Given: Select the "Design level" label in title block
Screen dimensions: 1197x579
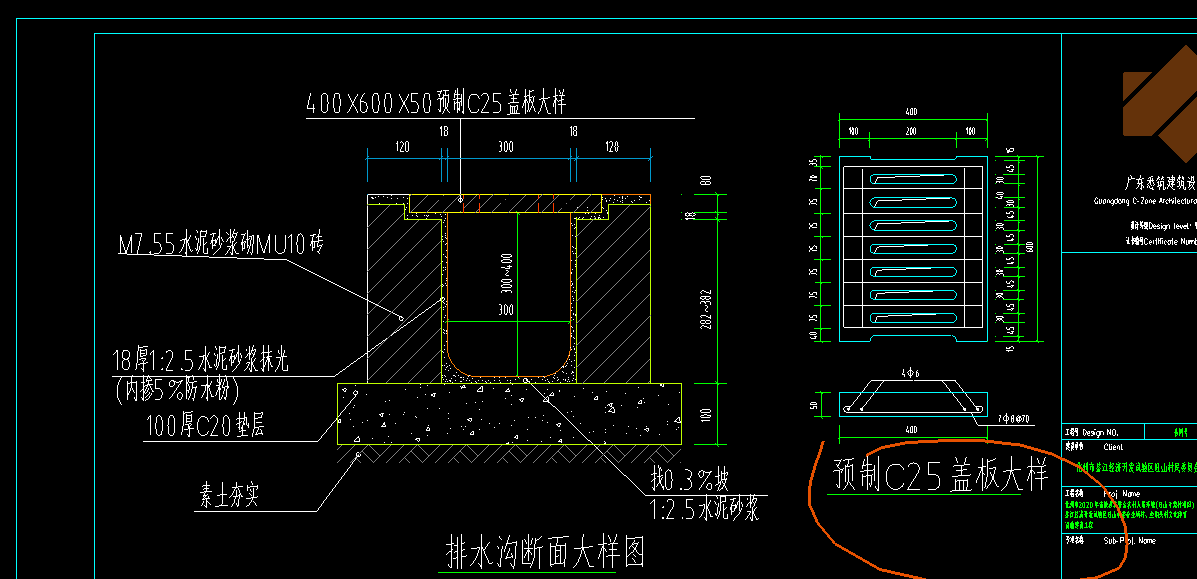Looking at the screenshot, I should (x=1170, y=226).
